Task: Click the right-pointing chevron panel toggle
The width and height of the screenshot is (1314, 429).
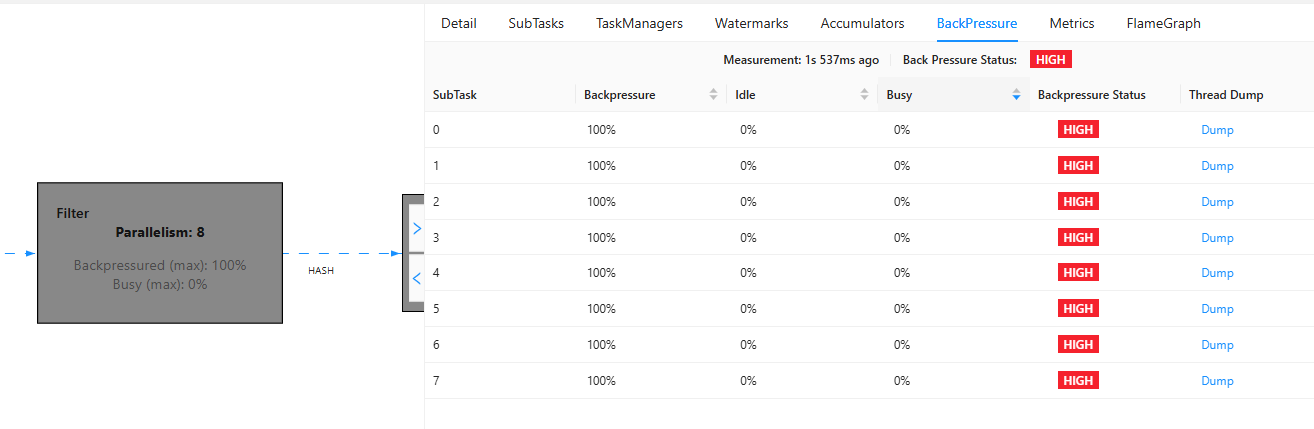Action: point(417,229)
